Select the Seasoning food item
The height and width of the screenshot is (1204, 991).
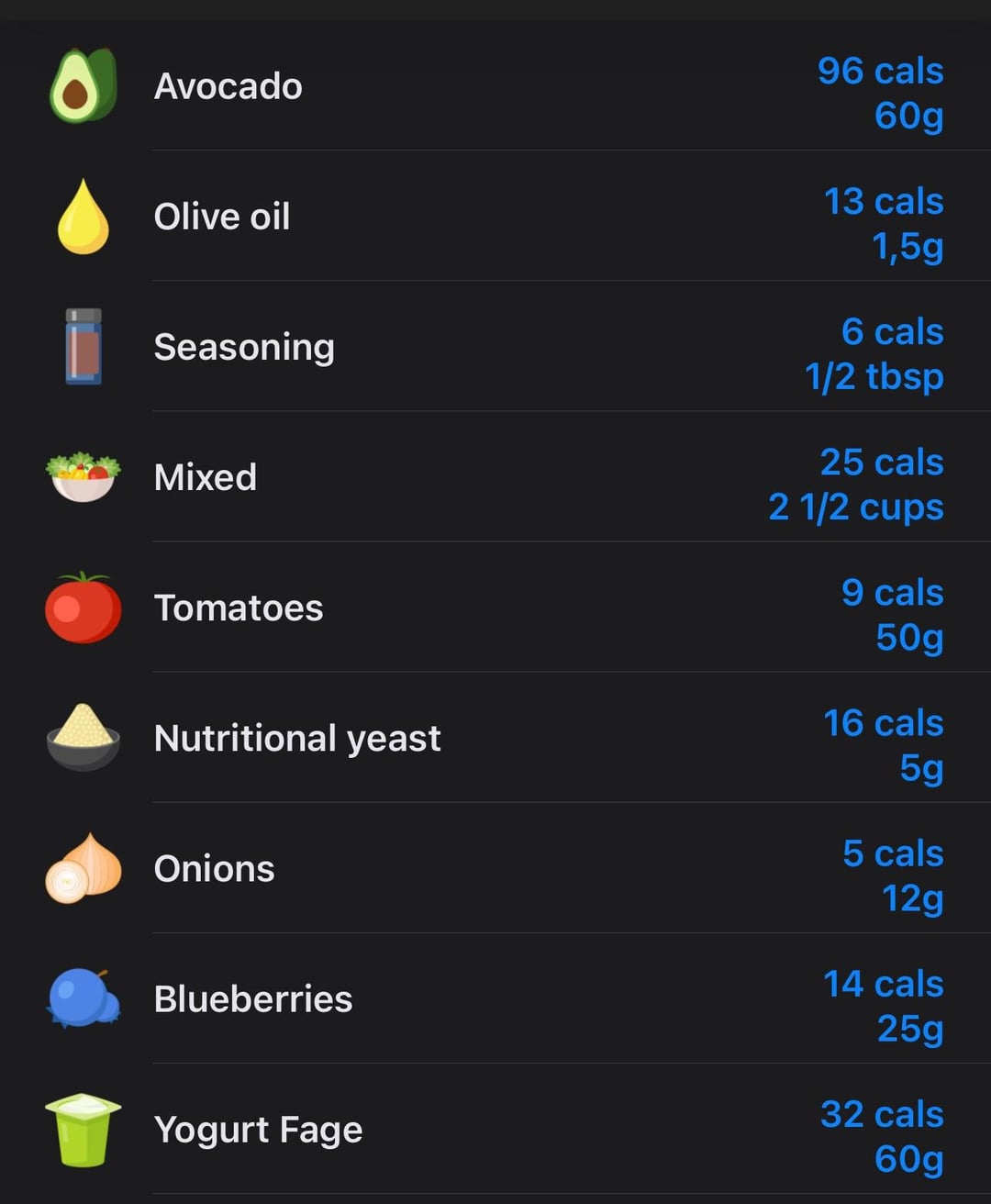[495, 347]
